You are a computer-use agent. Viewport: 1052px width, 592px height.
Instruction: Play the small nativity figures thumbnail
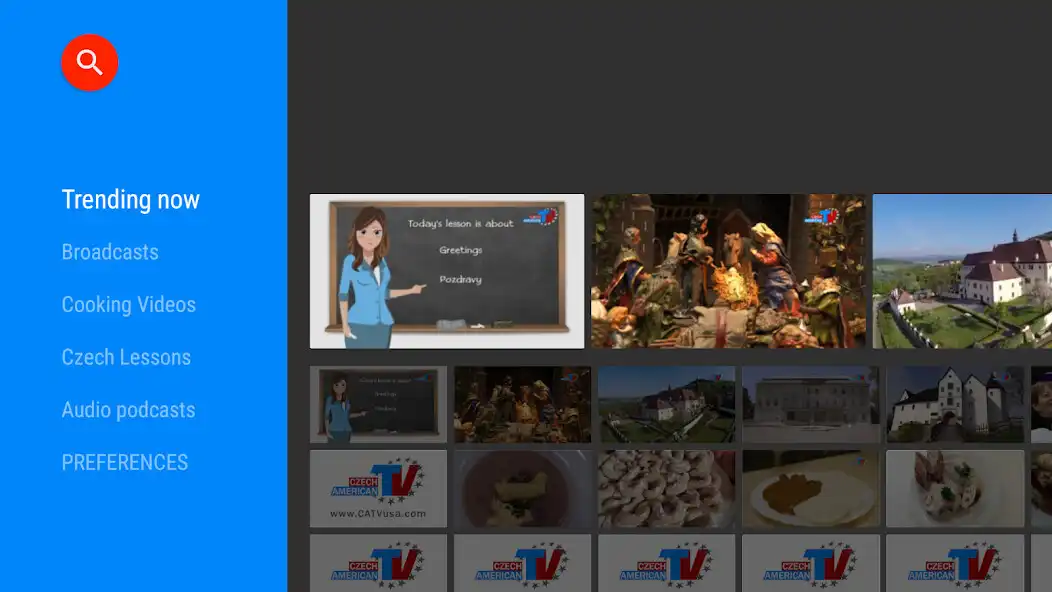coord(522,405)
